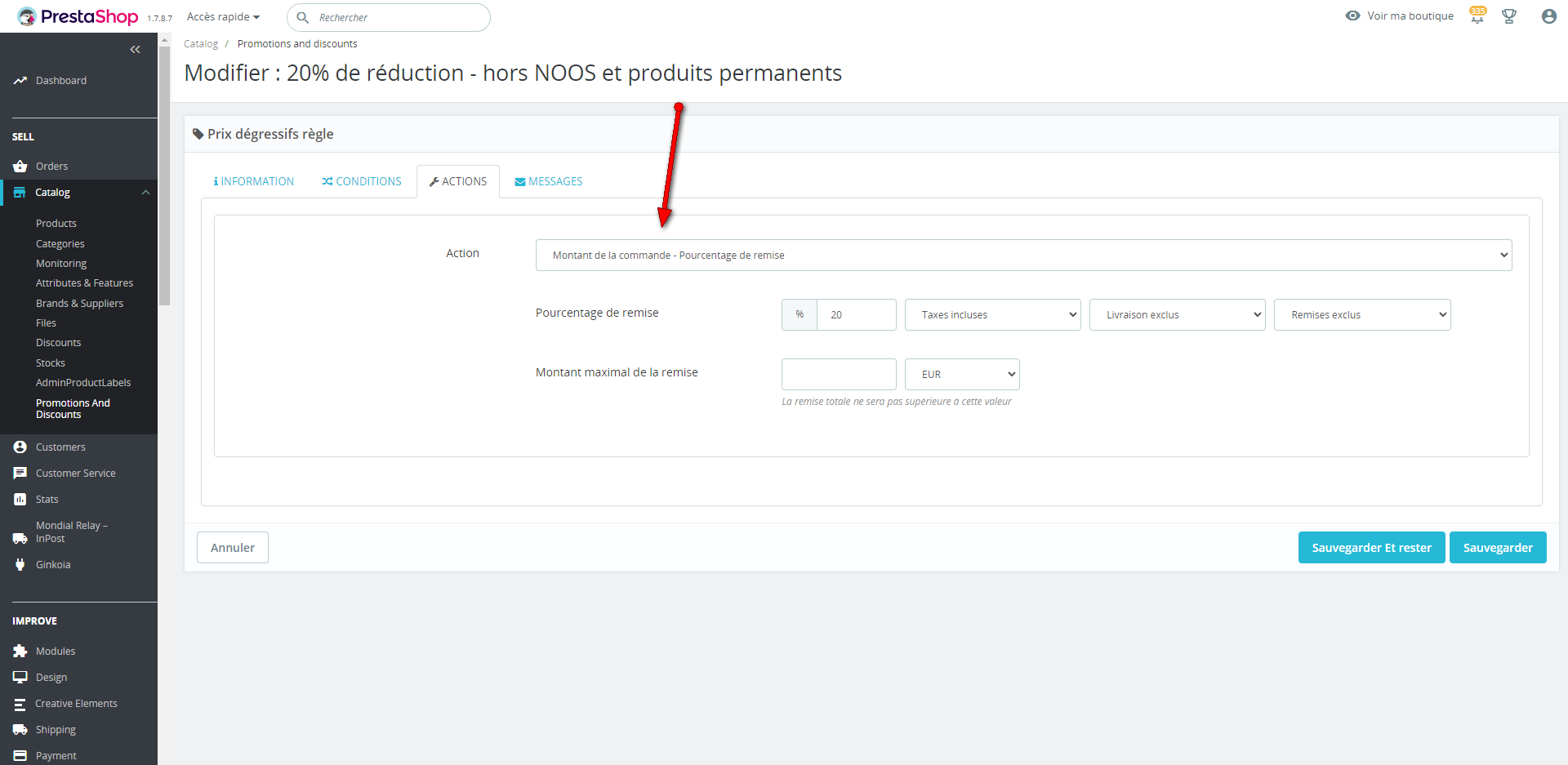Click the Customers person icon
Image resolution: width=1568 pixels, height=765 pixels.
pos(20,447)
